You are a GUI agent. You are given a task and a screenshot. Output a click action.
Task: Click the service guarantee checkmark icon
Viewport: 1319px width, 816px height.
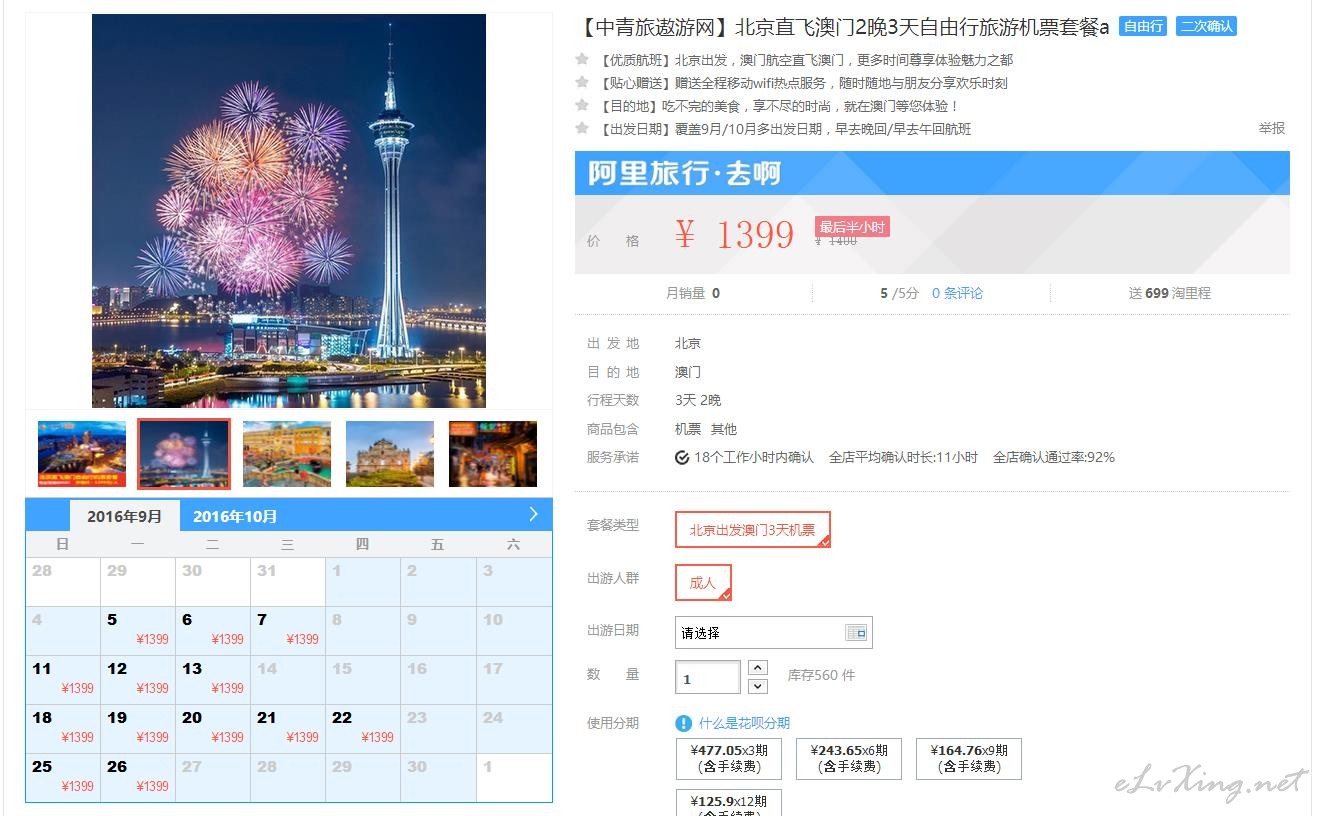point(682,458)
